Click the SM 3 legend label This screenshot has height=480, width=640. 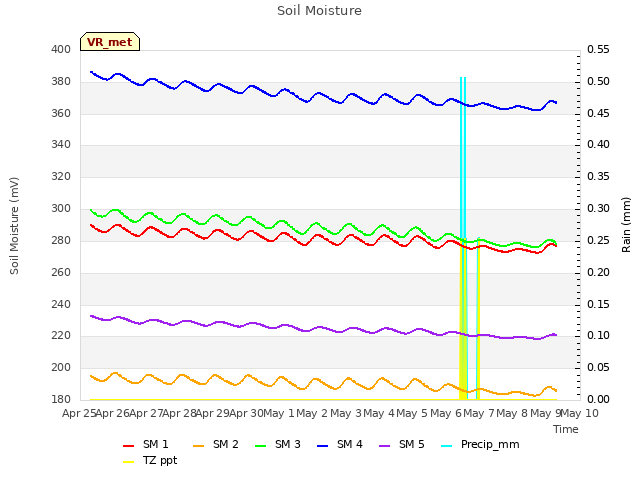pyautogui.click(x=287, y=444)
